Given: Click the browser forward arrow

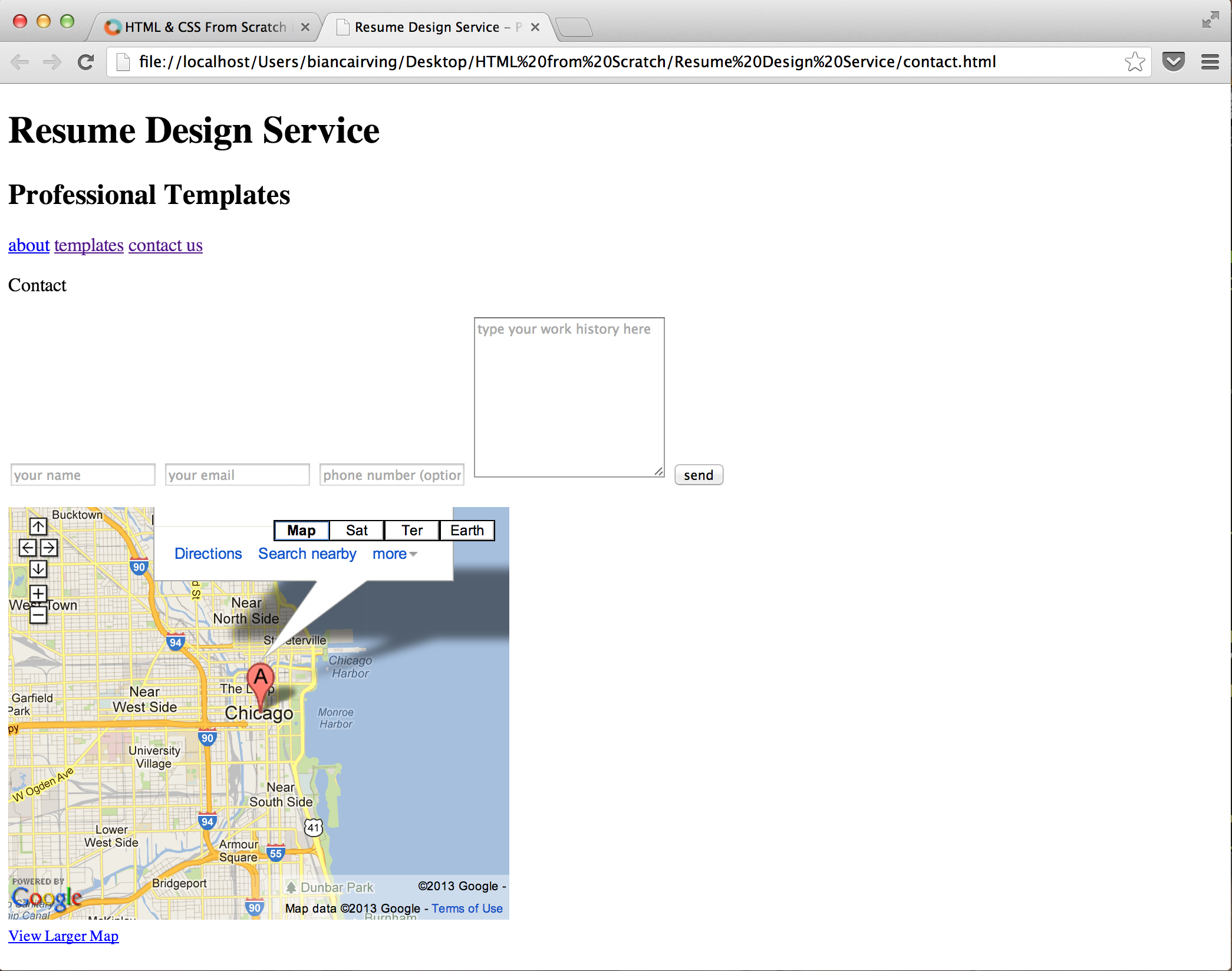Looking at the screenshot, I should (x=52, y=62).
